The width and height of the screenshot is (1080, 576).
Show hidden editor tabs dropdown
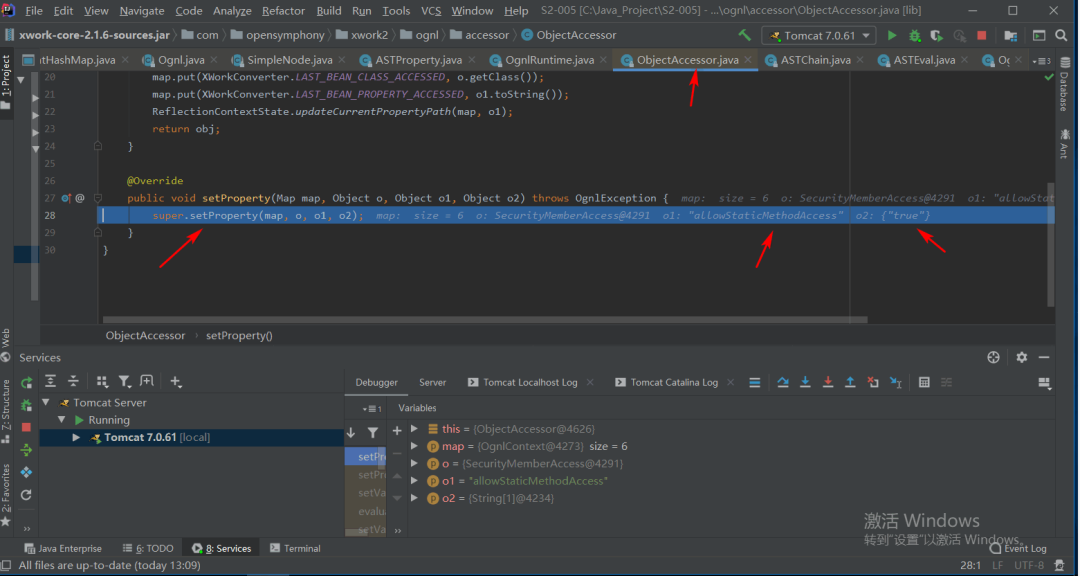[x=1041, y=61]
